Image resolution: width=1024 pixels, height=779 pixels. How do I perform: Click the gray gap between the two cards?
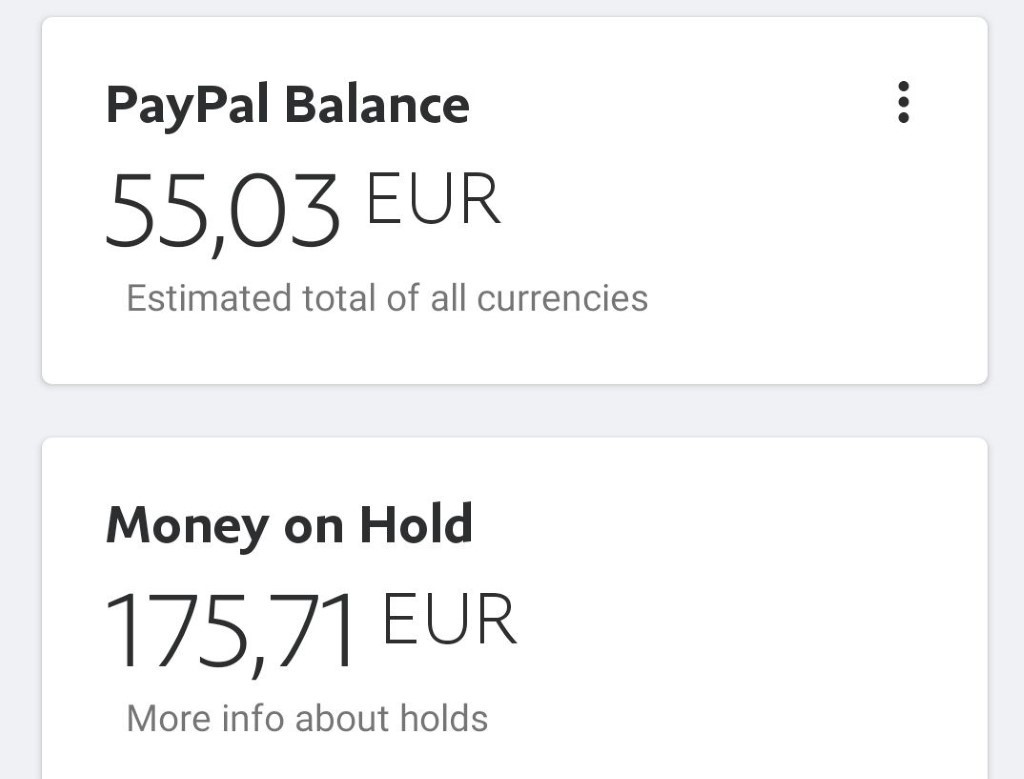click(x=512, y=411)
